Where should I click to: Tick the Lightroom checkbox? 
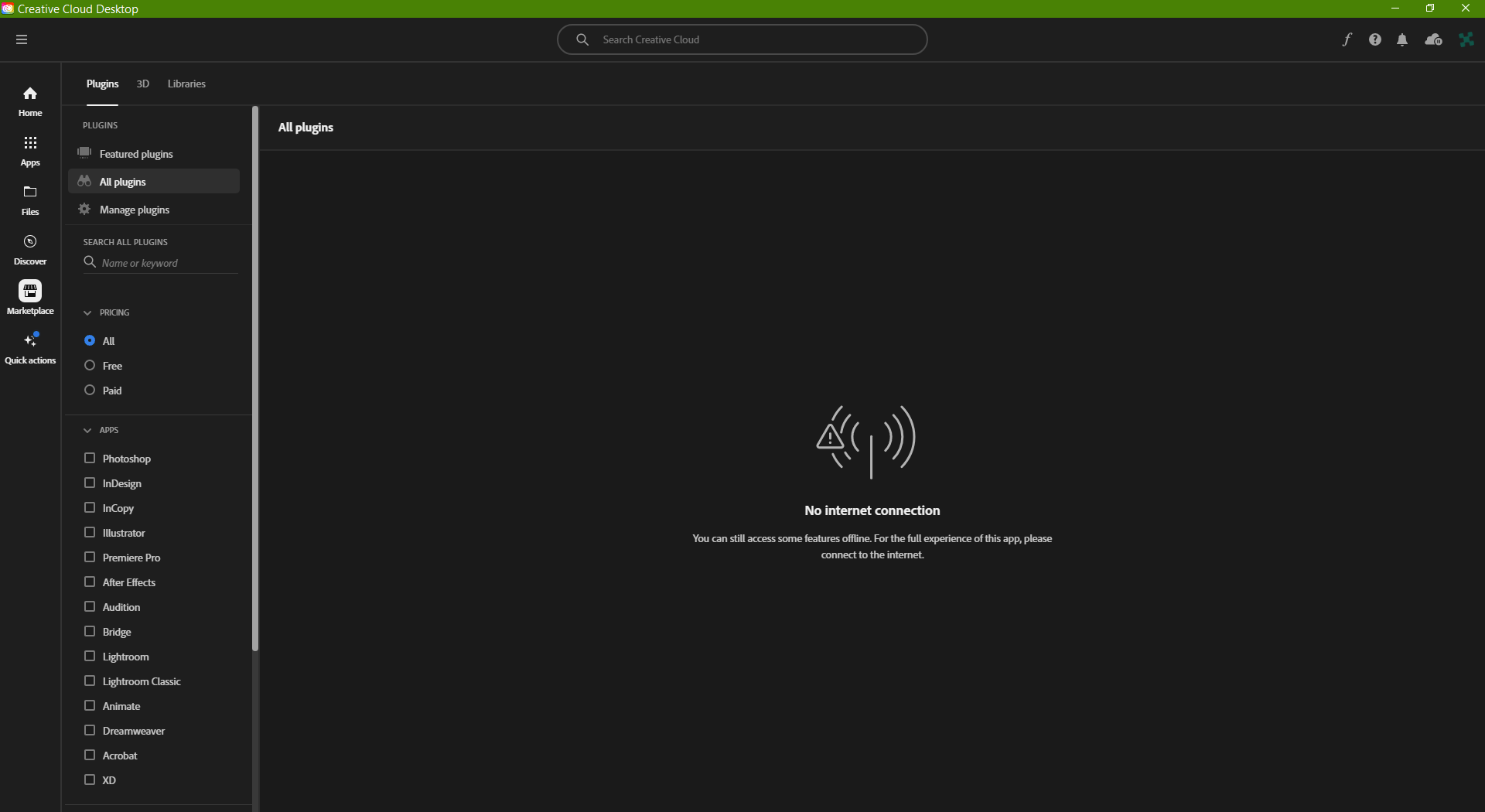[90, 656]
